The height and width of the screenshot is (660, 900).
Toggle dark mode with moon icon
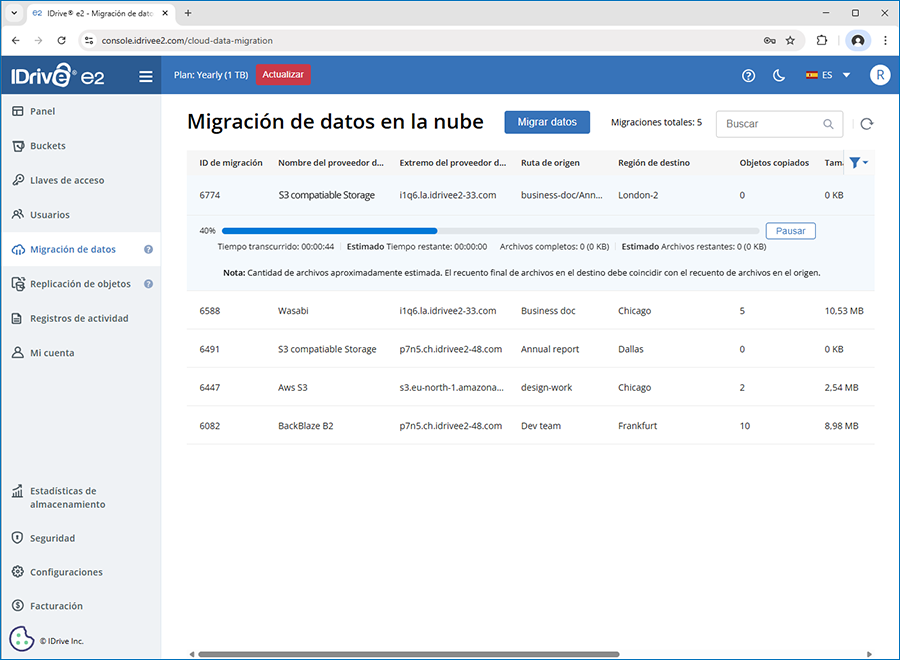coord(779,76)
